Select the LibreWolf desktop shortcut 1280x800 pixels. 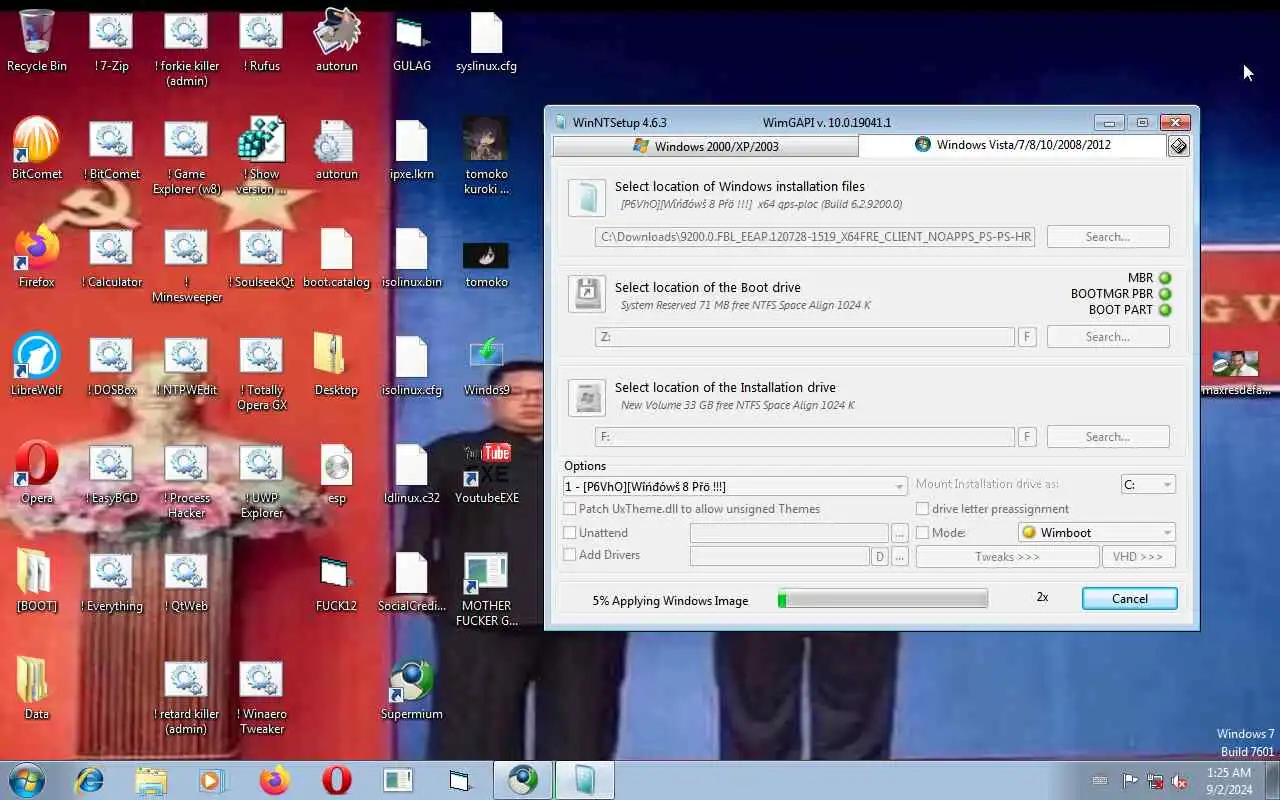37,366
